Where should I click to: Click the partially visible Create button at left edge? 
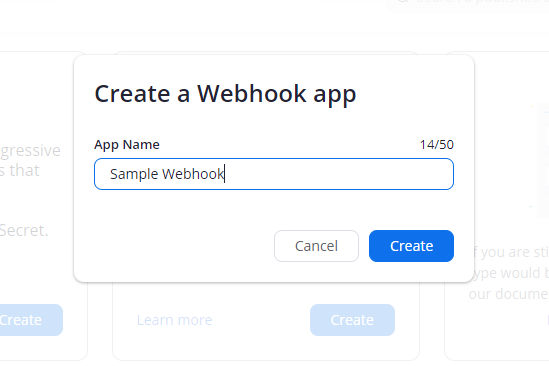31,320
